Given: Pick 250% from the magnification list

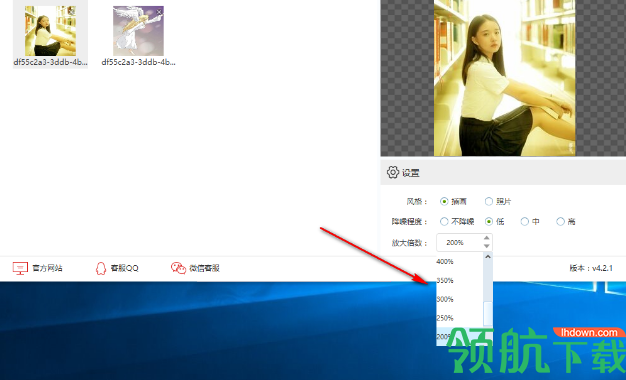Looking at the screenshot, I should click(x=459, y=318).
